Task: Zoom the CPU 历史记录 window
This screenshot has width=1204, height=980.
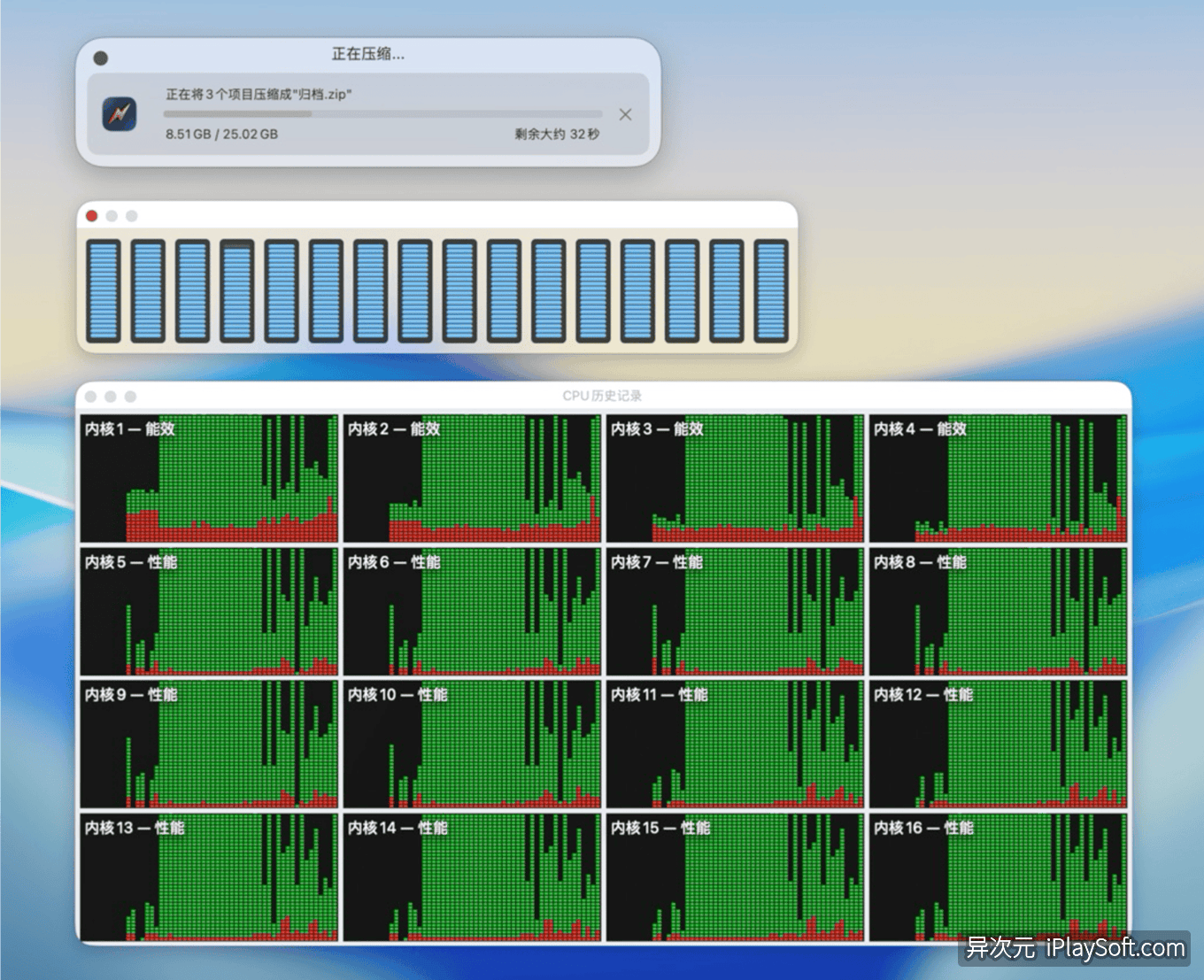Action: click(131, 397)
